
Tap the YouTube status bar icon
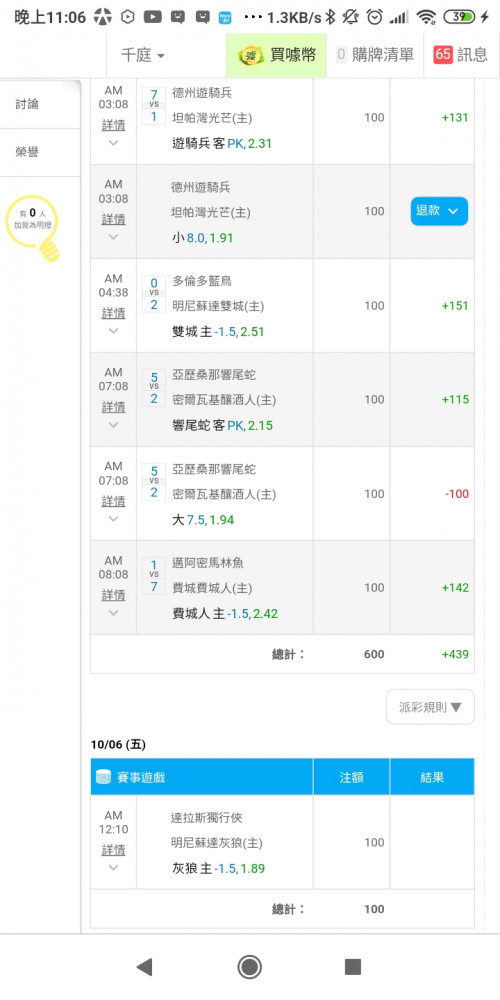152,17
